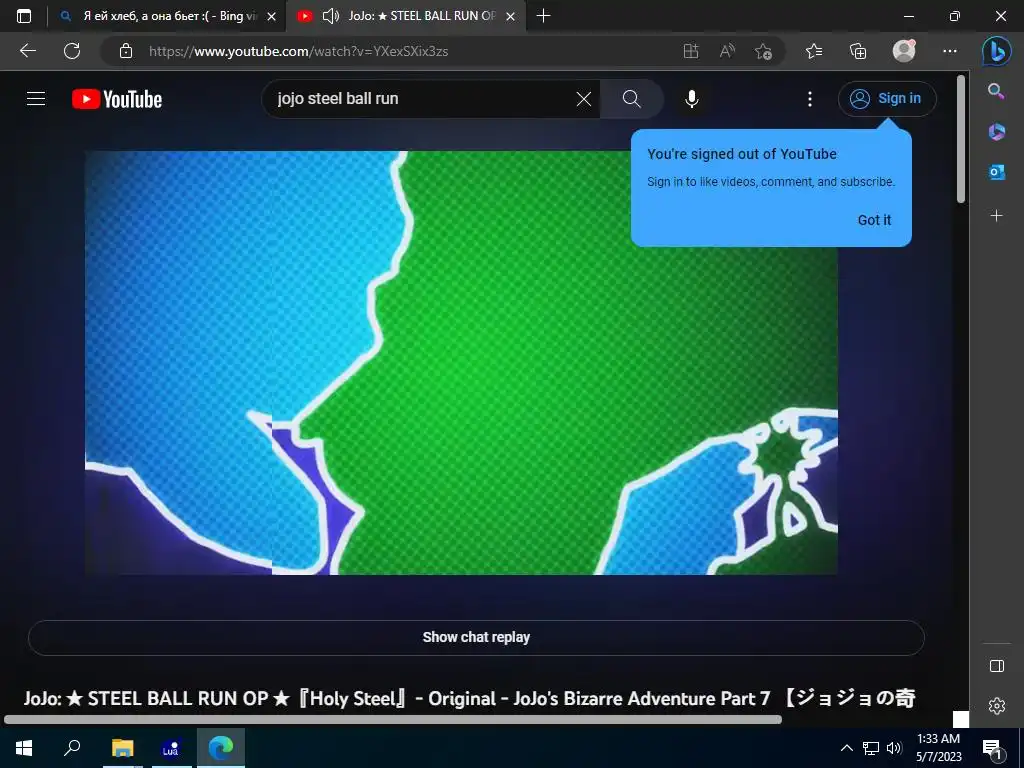
Task: Open YouTube settings three-dot menu
Action: [810, 99]
